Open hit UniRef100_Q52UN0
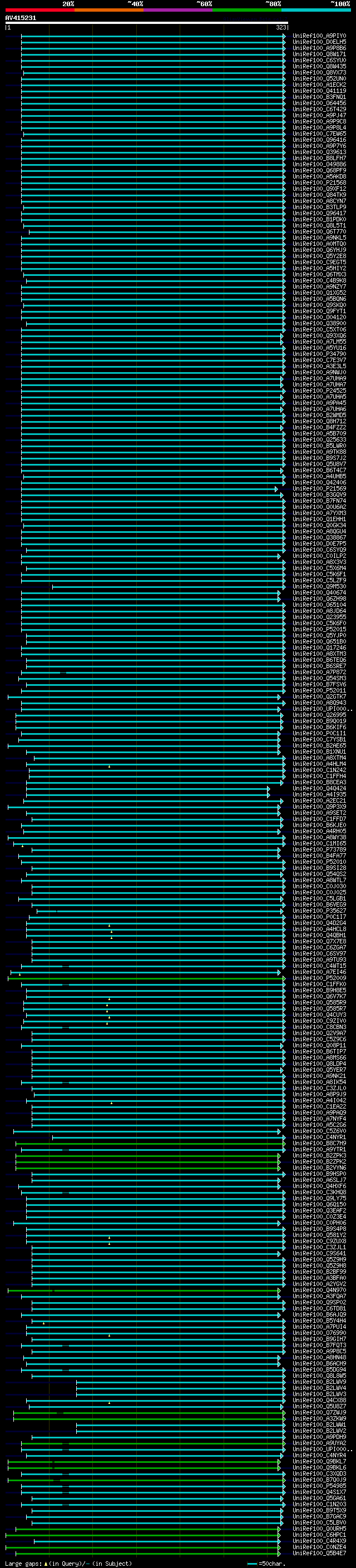Screen dimensions: 356x1568 coord(319,78)
